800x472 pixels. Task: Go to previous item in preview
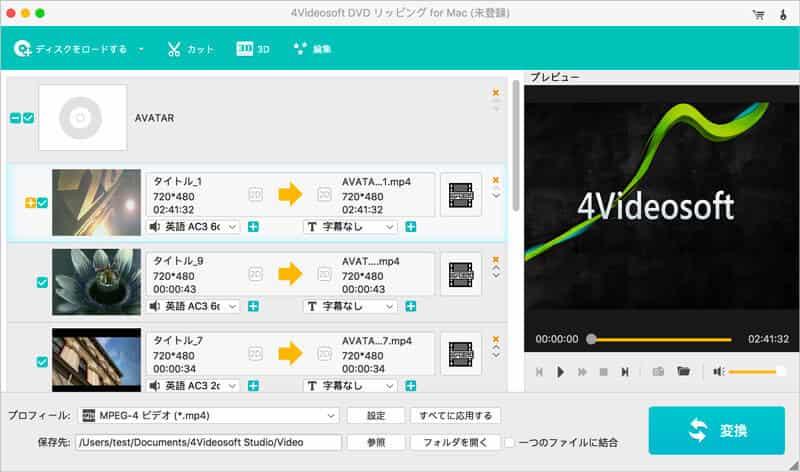click(x=539, y=372)
